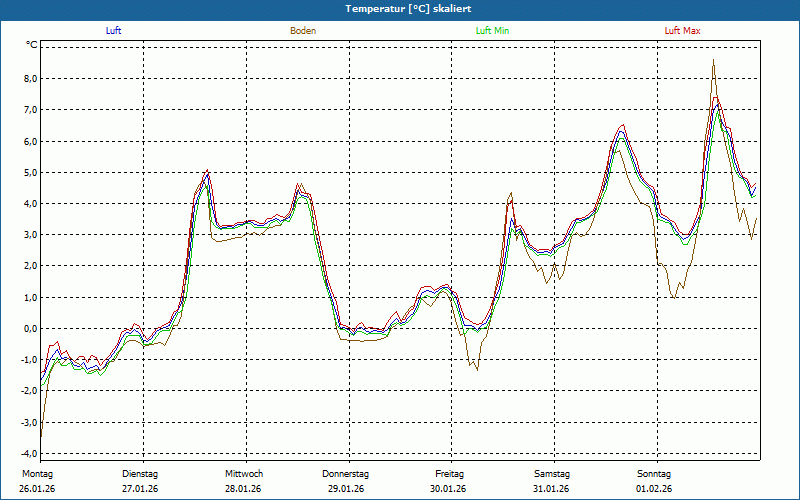
Task: Select the 'Donnerstag' day label
Action: (346, 473)
